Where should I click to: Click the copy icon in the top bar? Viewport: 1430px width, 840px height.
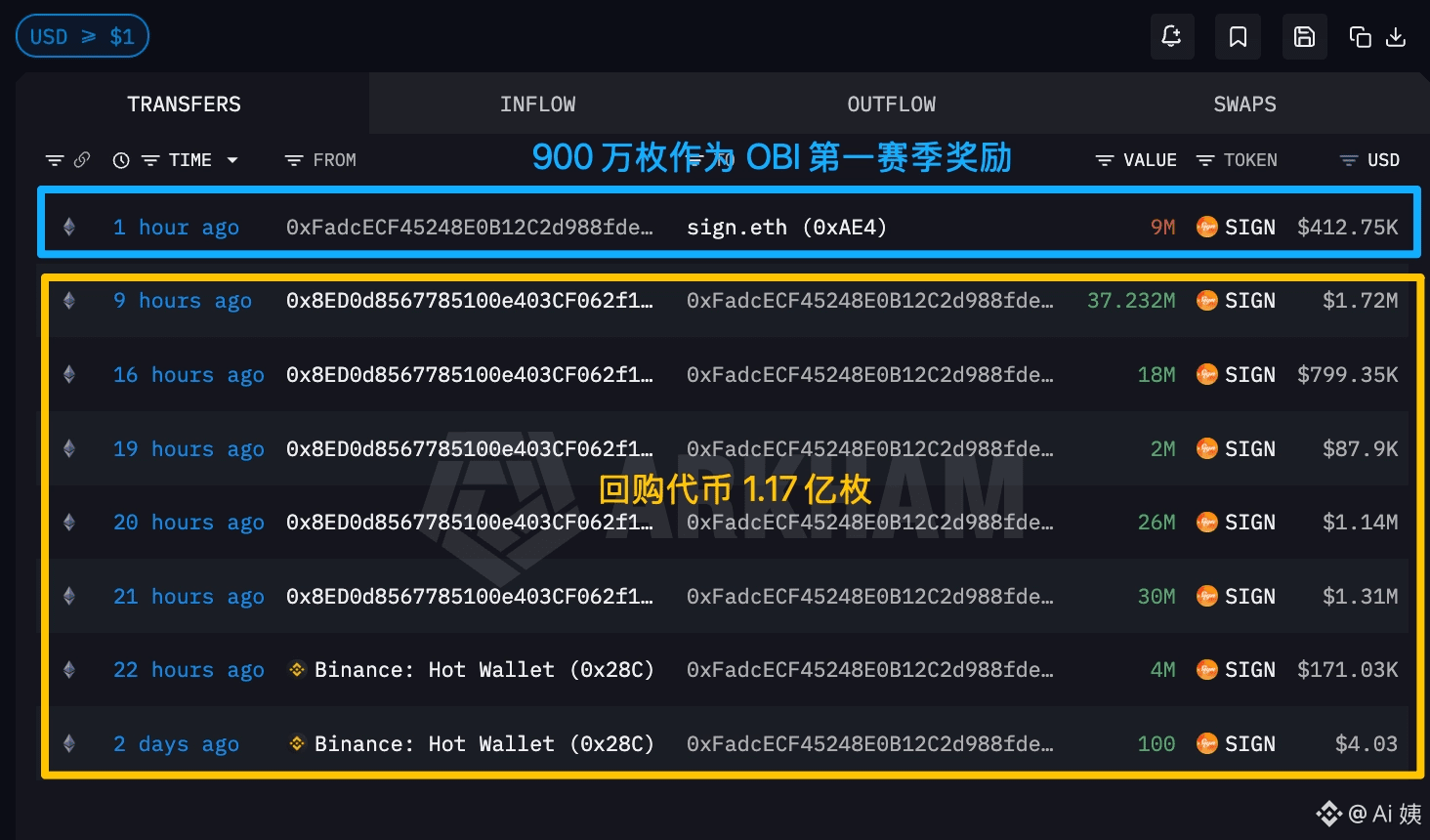pyautogui.click(x=1360, y=37)
